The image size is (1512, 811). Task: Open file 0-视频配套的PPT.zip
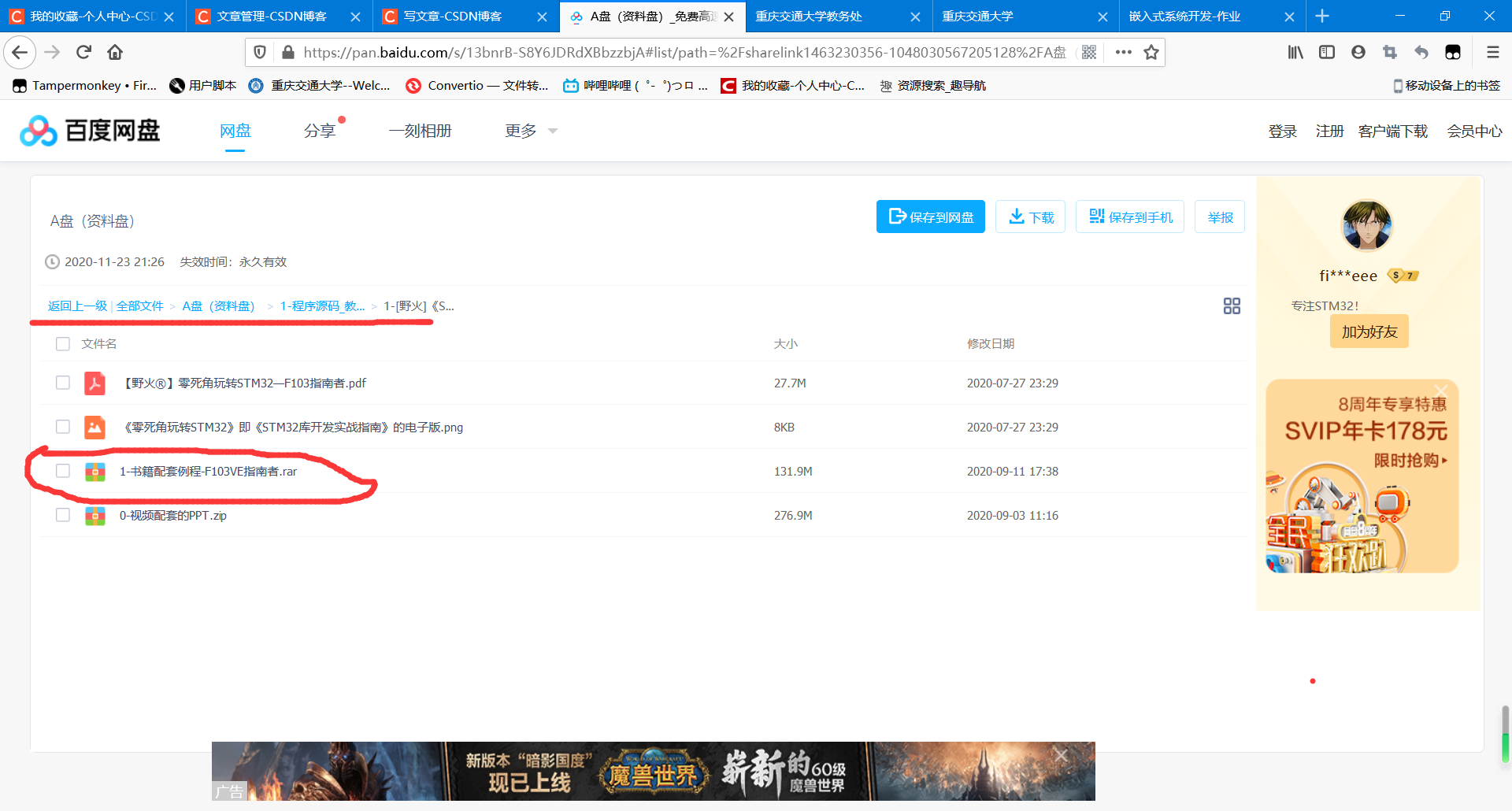(172, 515)
